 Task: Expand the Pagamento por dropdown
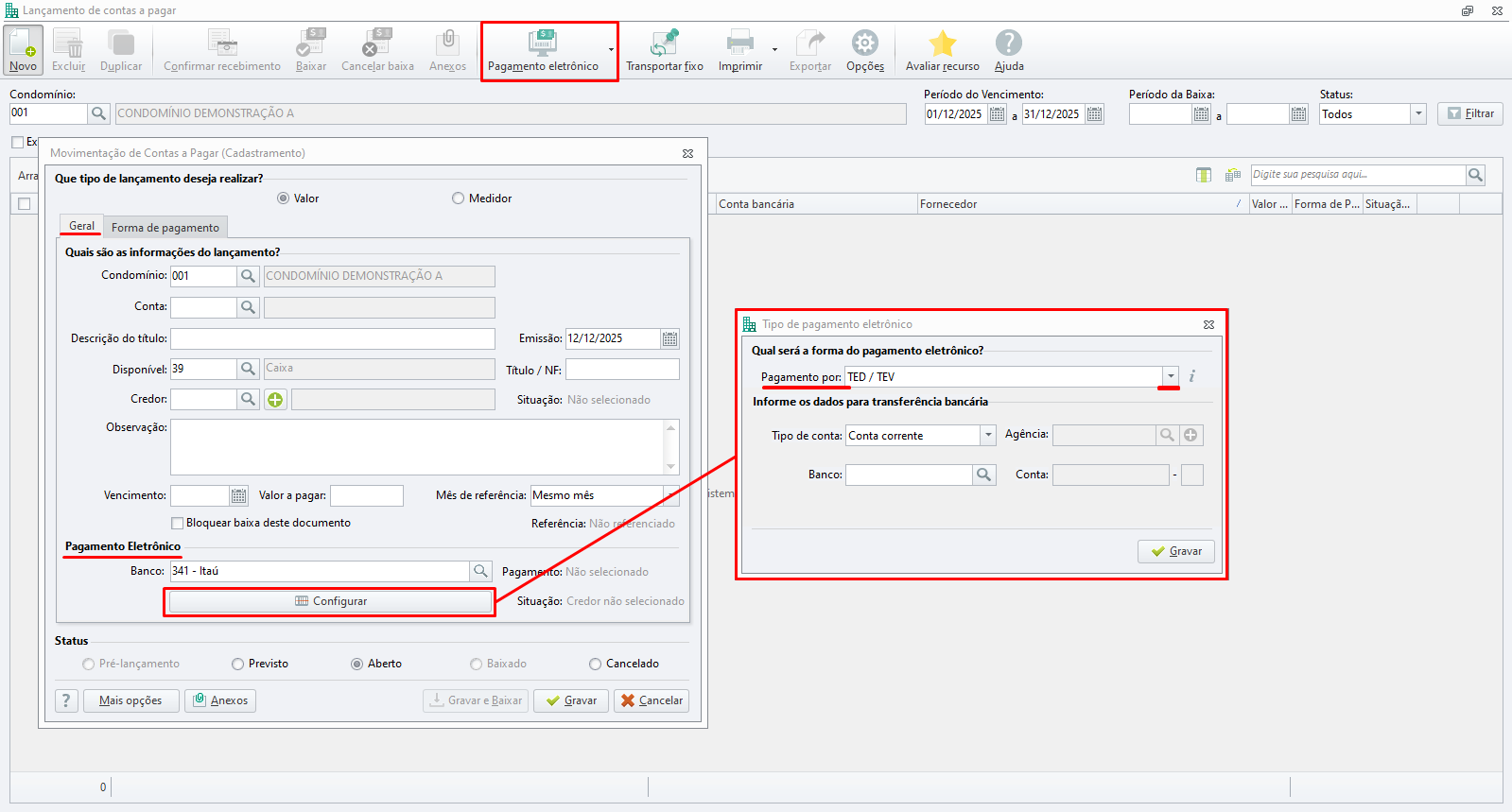coord(1170,377)
